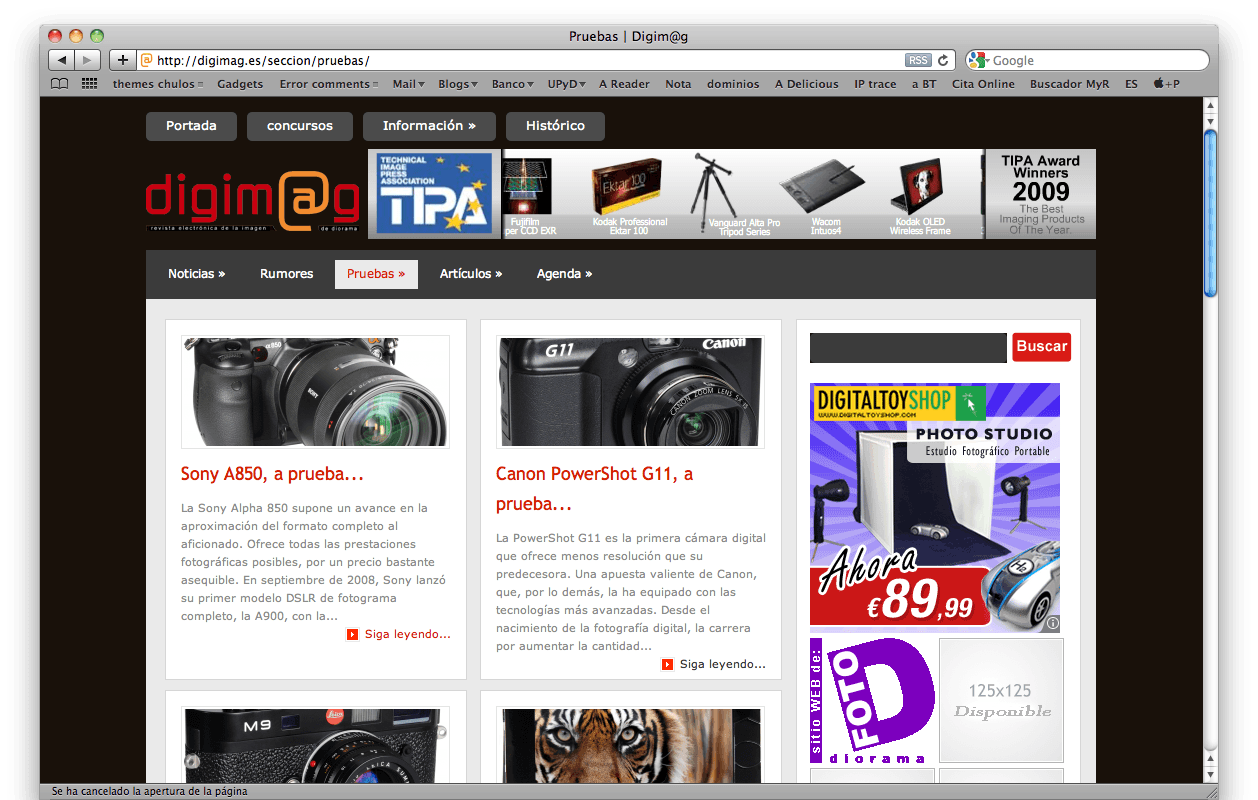
Task: Expand the Noticias » section menu
Action: coord(197,274)
